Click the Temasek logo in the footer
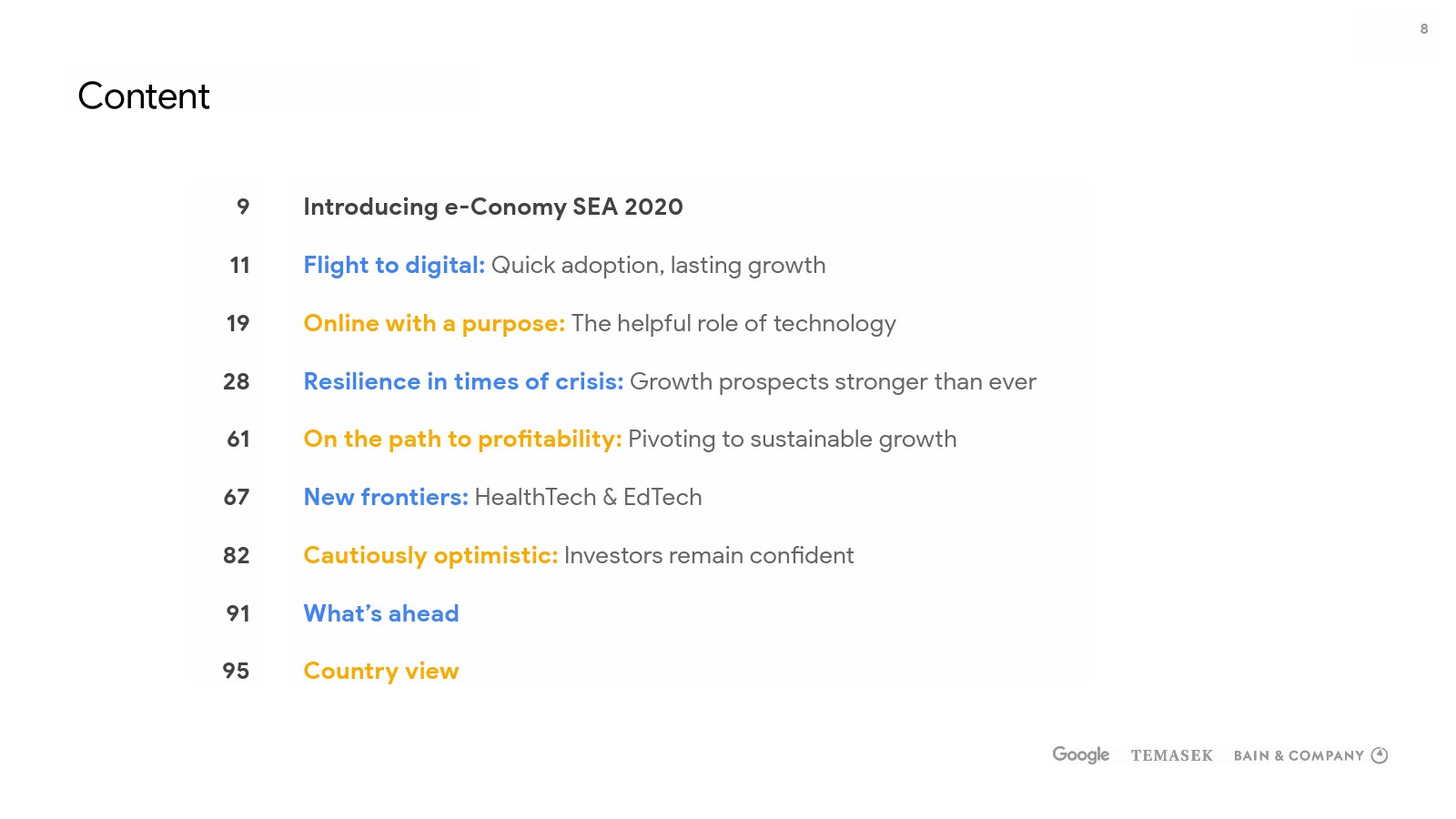 pos(1171,755)
